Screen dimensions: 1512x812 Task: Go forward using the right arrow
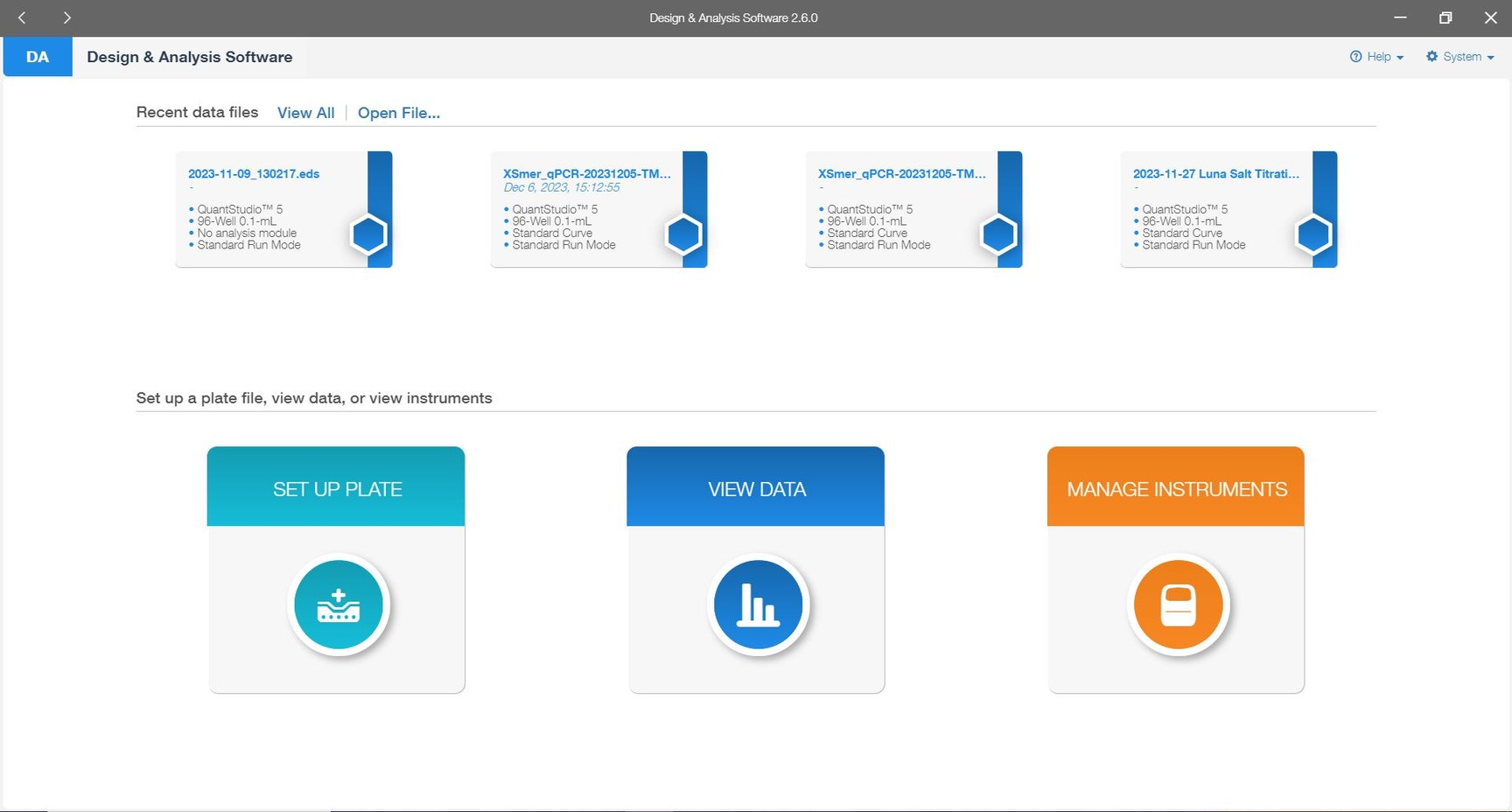point(66,17)
